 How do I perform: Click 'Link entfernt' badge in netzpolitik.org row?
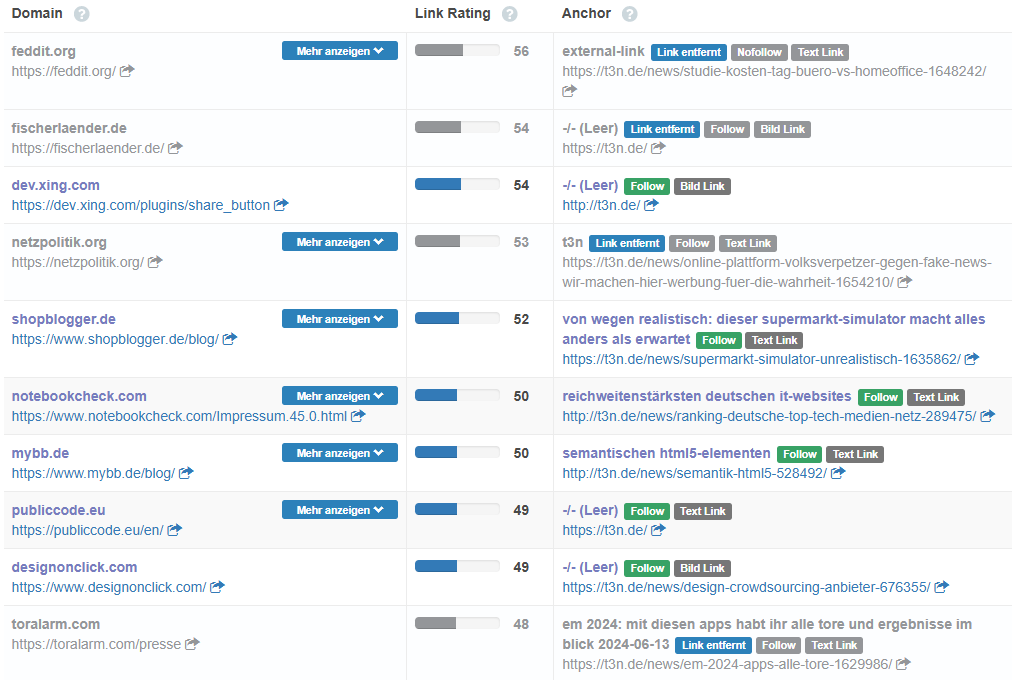[627, 243]
